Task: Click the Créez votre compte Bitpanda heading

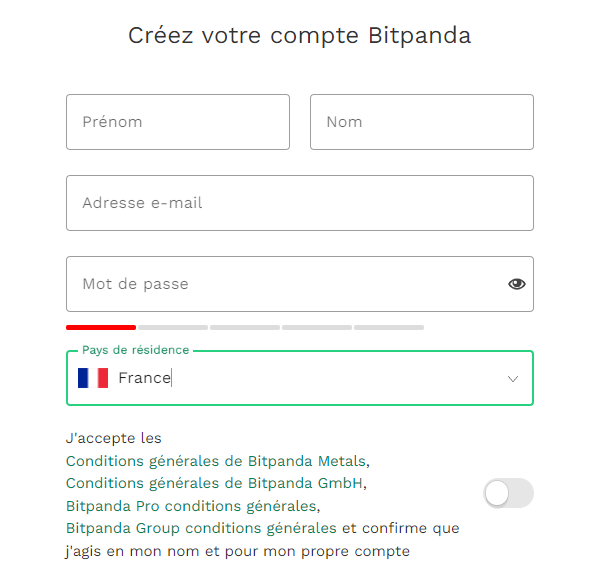Action: (x=299, y=36)
